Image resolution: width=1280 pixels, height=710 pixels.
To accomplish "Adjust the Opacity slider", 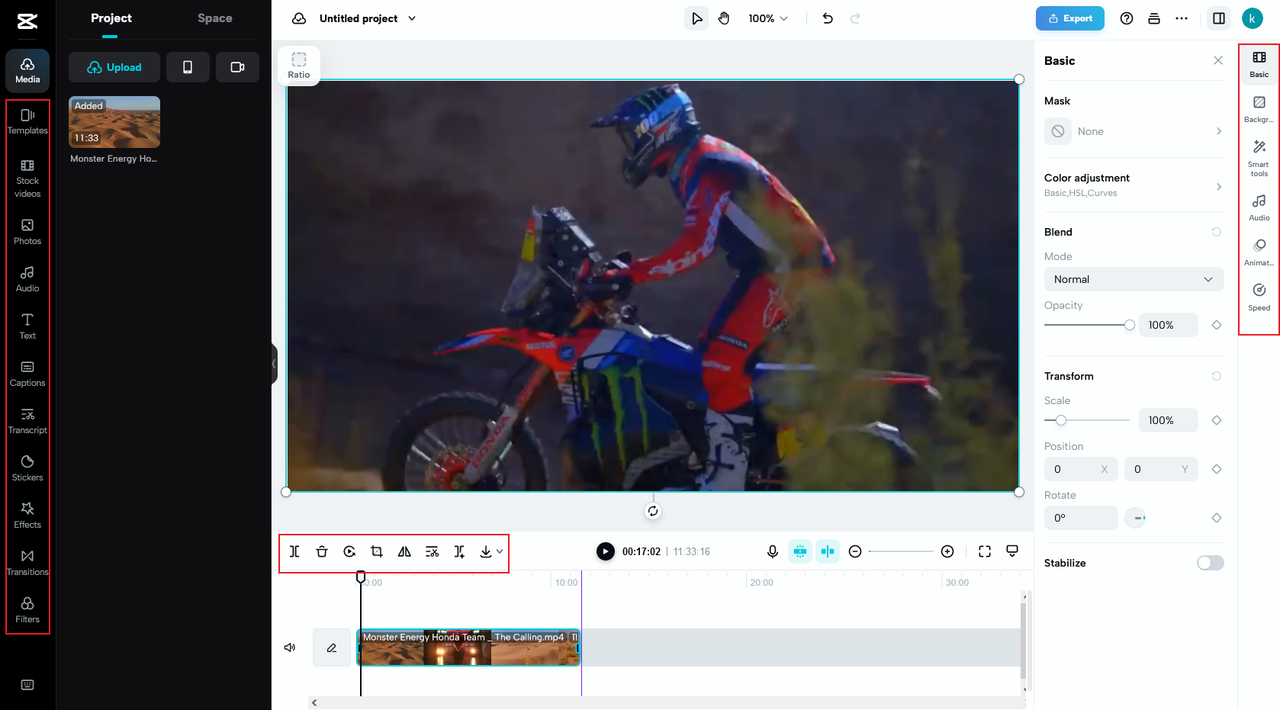I will click(1089, 325).
